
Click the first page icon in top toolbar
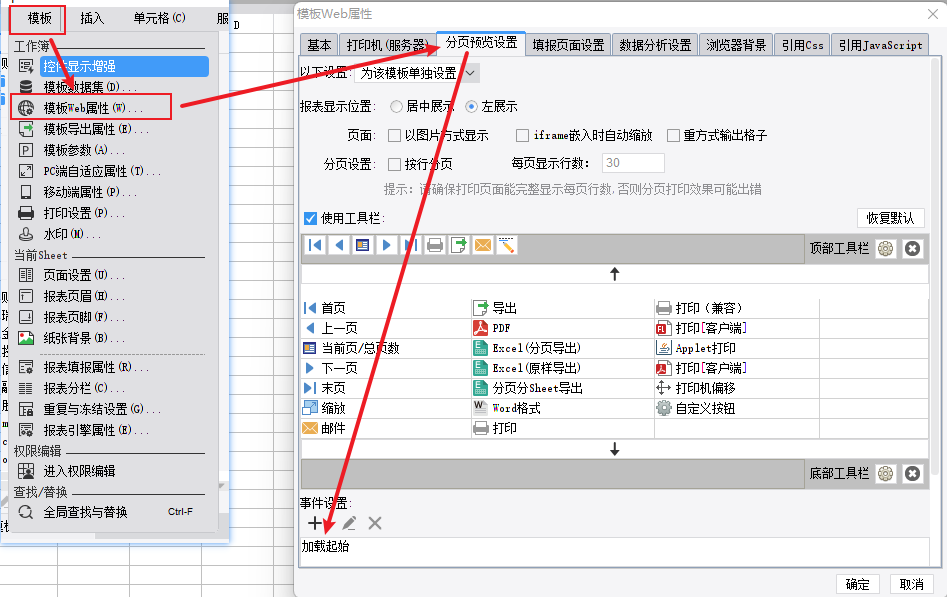[x=315, y=245]
